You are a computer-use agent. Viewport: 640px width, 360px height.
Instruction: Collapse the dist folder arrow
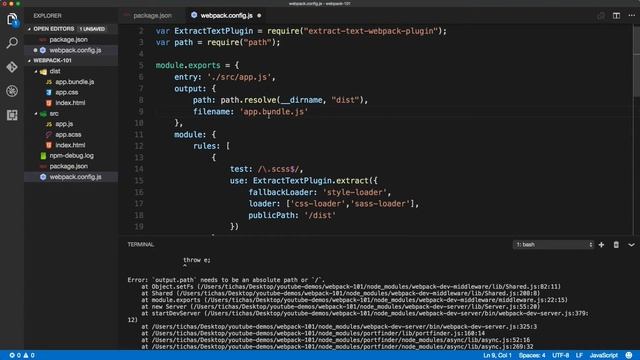[x=36, y=71]
